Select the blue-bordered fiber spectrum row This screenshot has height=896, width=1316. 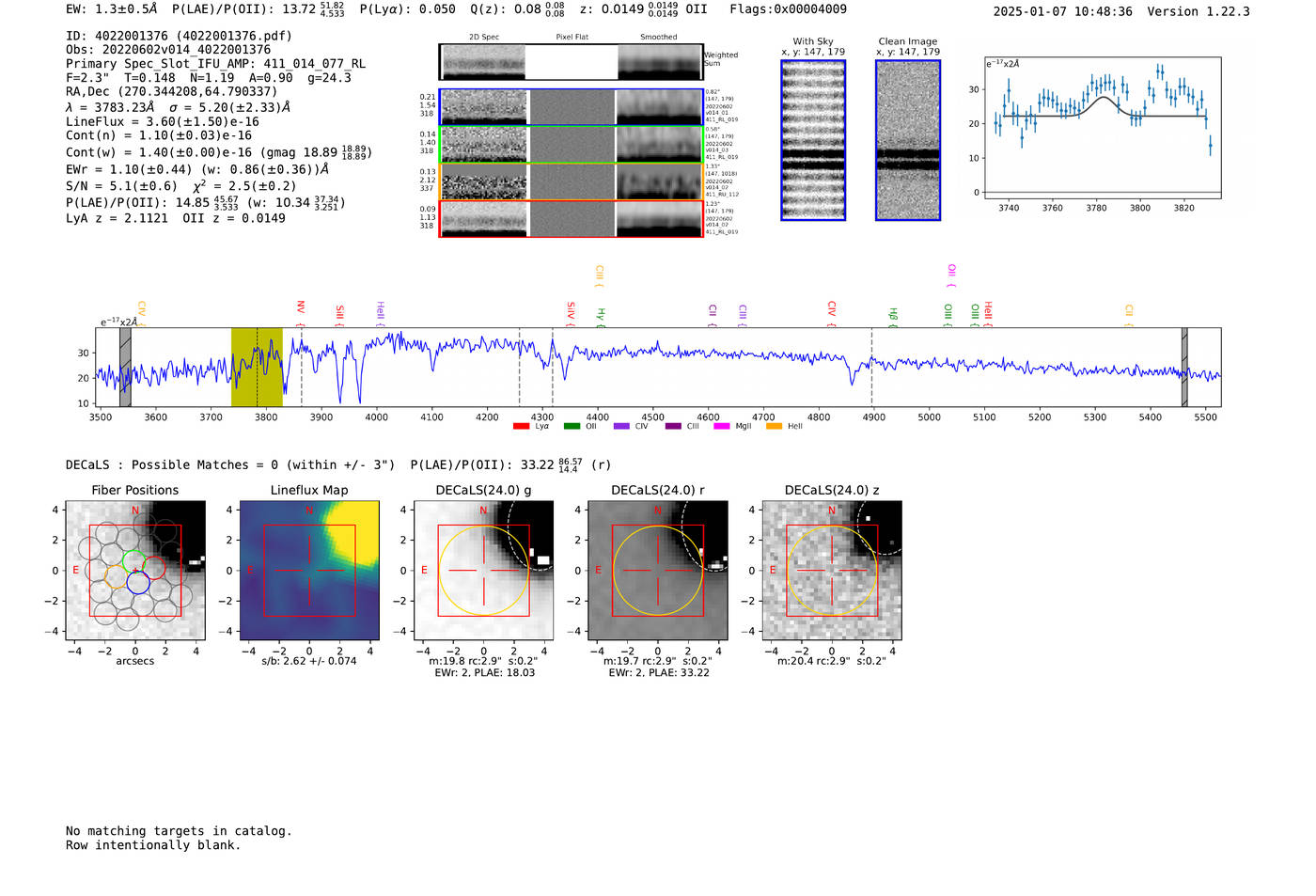tap(572, 107)
